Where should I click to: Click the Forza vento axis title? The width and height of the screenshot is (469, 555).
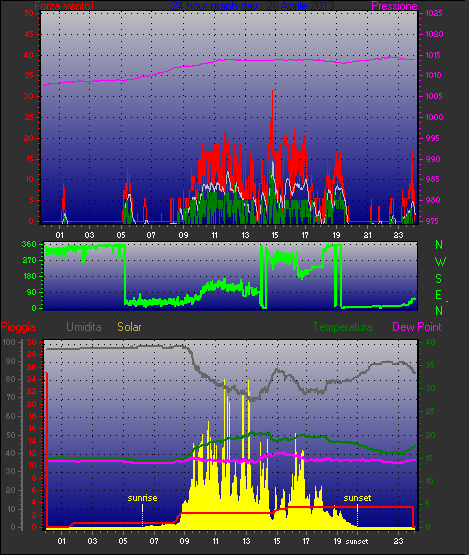point(64,6)
